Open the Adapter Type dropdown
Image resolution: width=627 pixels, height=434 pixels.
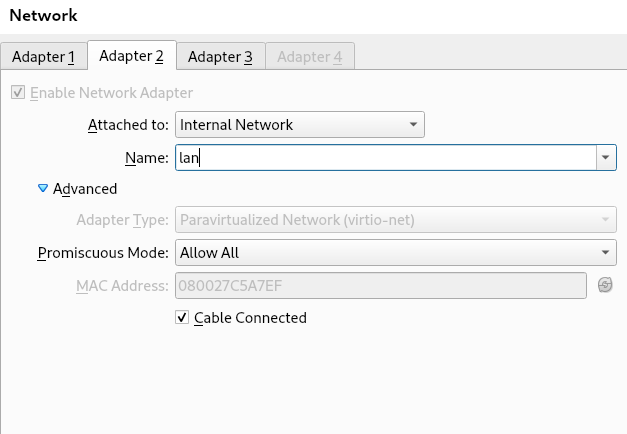pos(395,221)
